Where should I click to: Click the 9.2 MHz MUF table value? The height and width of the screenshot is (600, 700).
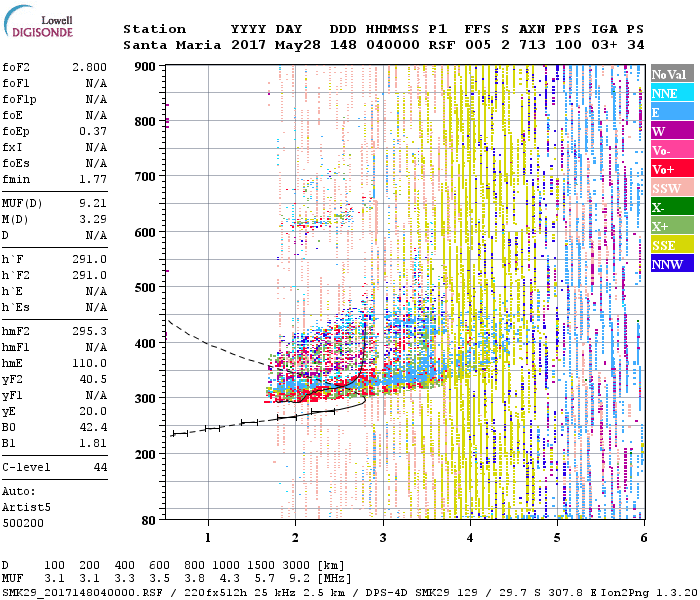click(300, 579)
